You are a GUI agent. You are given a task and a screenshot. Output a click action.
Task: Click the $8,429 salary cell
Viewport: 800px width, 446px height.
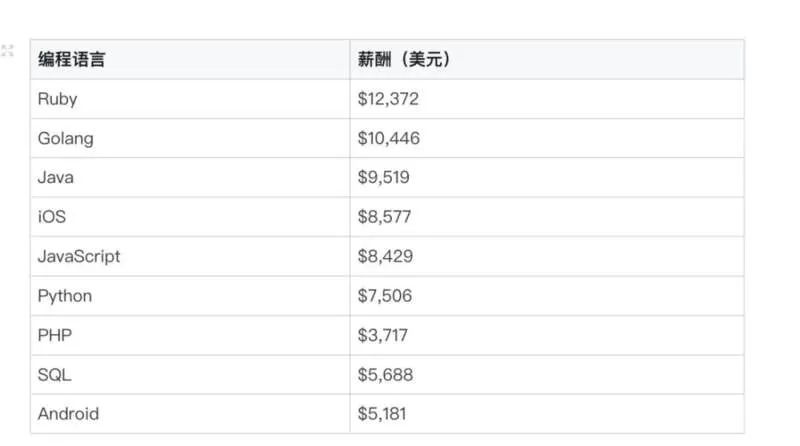click(547, 256)
